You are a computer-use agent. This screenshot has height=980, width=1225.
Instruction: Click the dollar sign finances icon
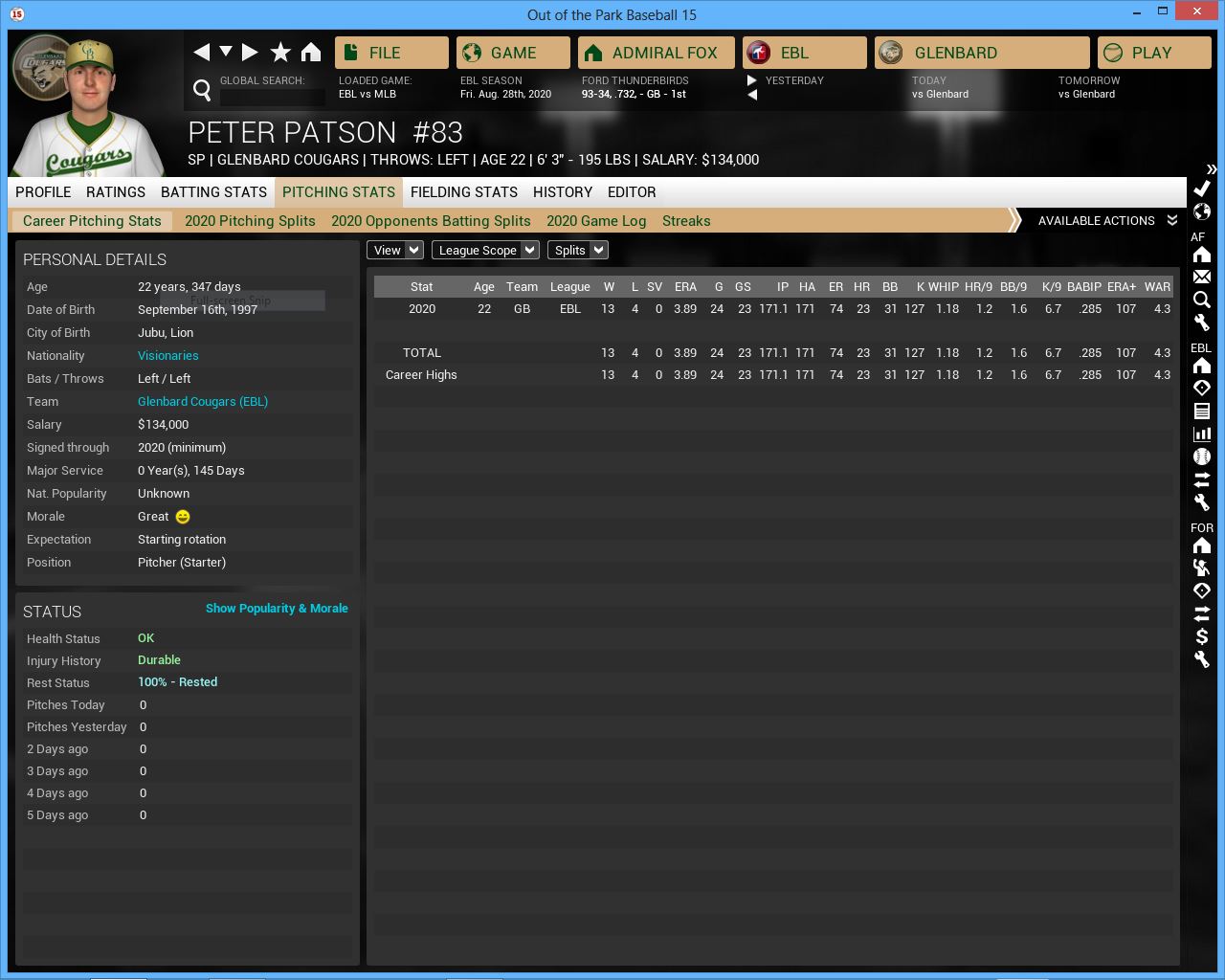1202,636
